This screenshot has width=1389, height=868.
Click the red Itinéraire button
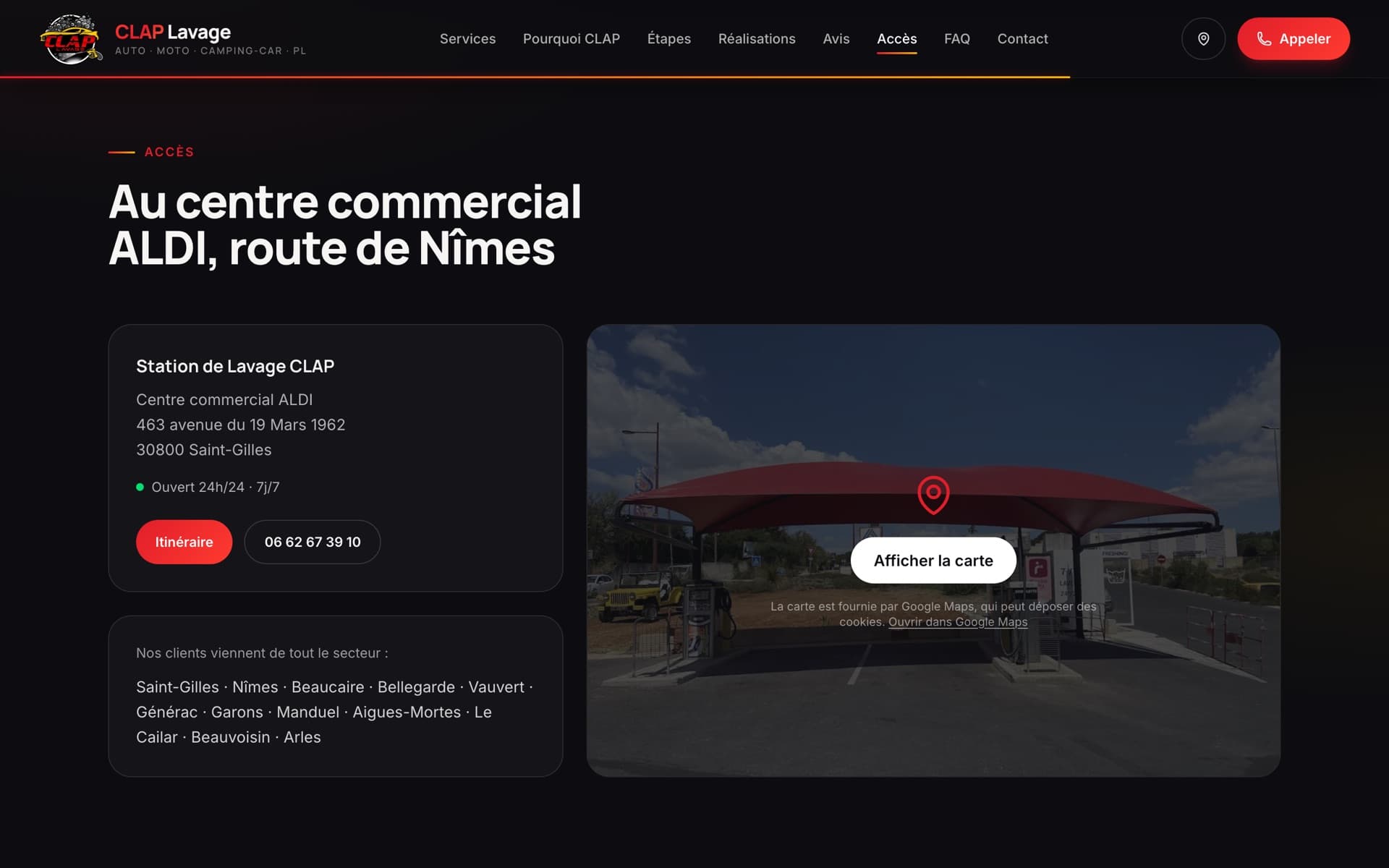[x=184, y=542]
